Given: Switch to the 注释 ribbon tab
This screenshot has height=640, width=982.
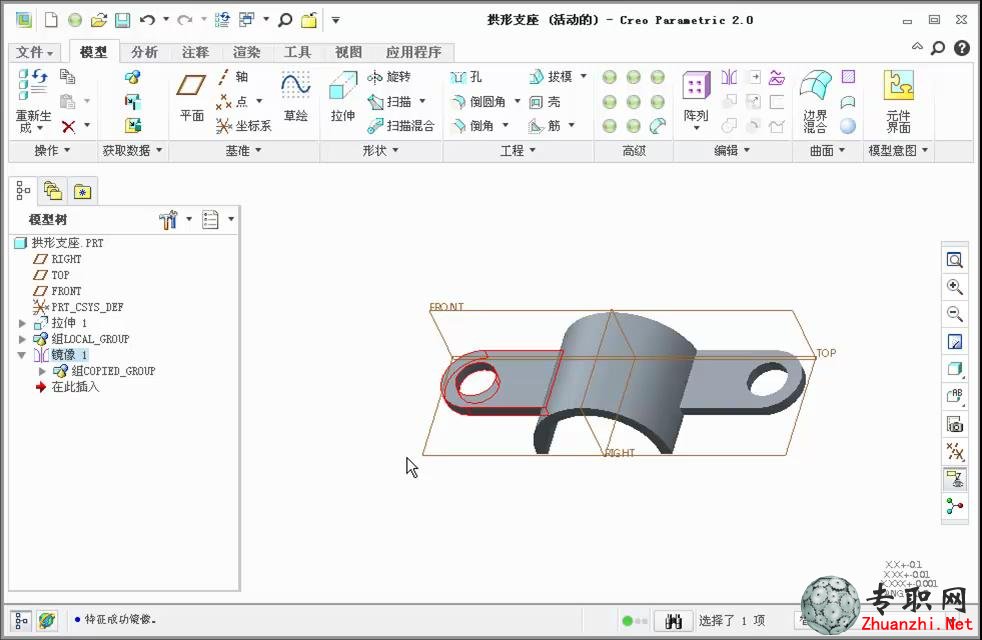Looking at the screenshot, I should (195, 52).
